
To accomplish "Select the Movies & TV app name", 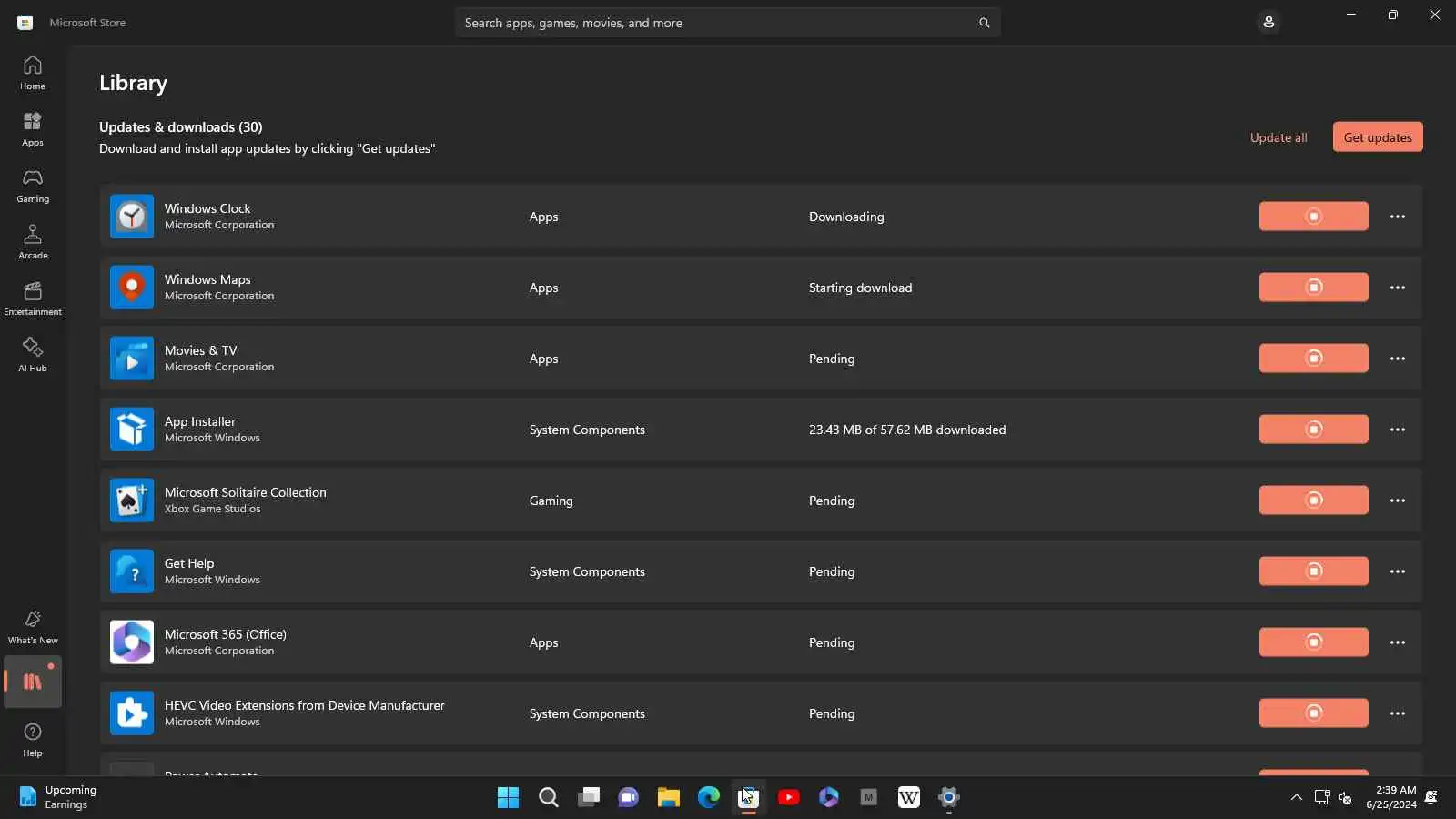I will coord(200,350).
